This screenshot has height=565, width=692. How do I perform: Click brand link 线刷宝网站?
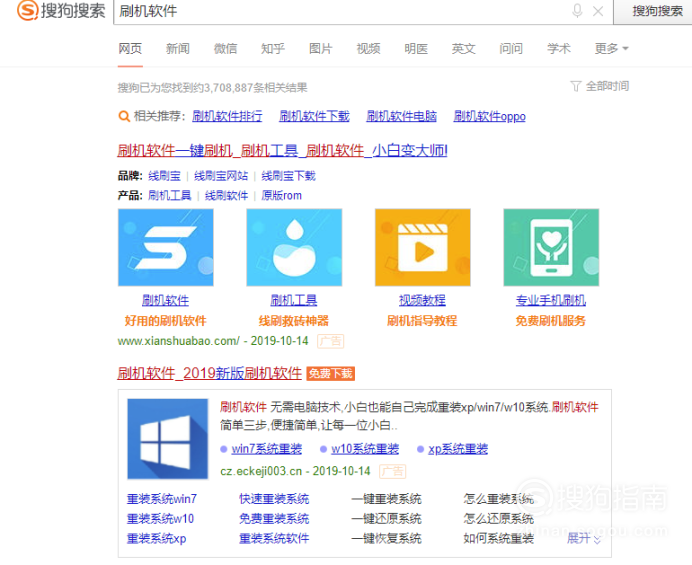click(221, 176)
